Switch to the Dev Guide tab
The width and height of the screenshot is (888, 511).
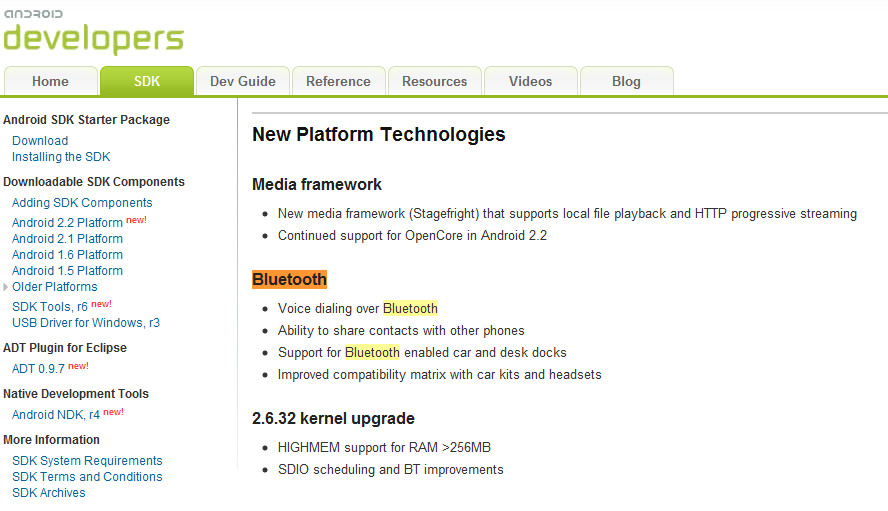tap(243, 81)
